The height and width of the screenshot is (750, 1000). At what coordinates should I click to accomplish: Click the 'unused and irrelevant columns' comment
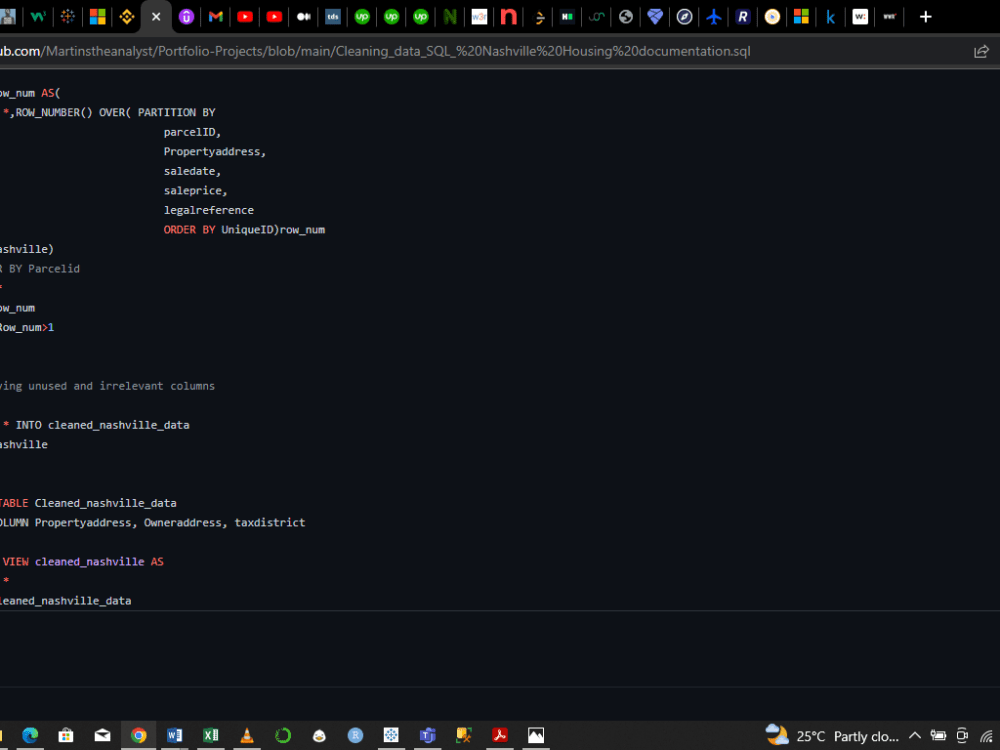coord(121,386)
